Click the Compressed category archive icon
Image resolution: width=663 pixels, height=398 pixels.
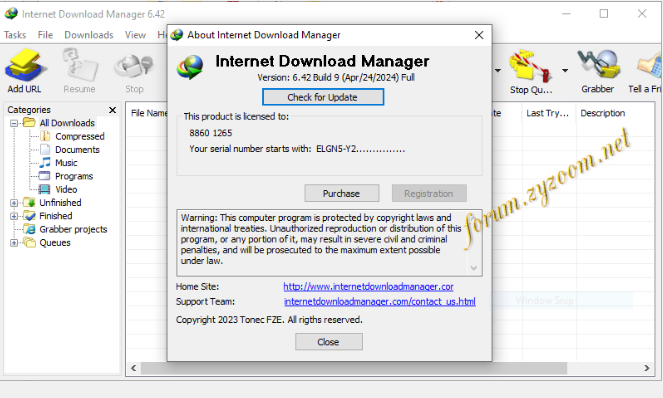pos(45,136)
